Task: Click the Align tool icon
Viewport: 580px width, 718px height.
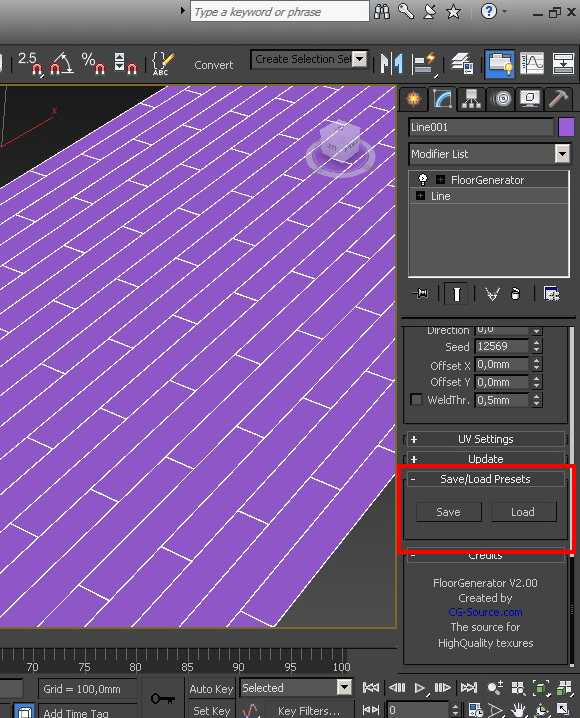Action: 424,63
